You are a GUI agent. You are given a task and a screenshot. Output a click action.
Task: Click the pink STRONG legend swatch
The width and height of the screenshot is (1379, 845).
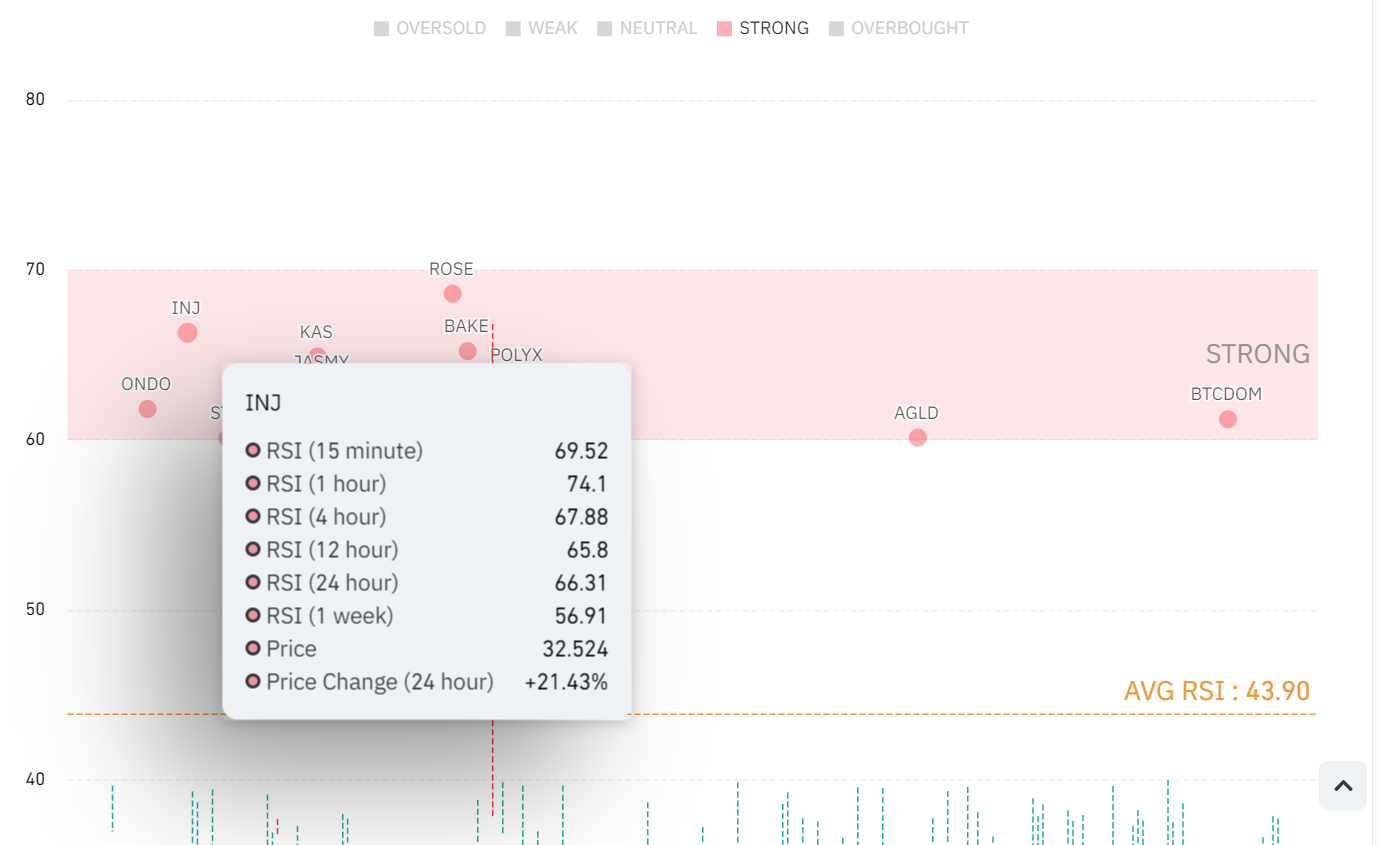coord(725,29)
